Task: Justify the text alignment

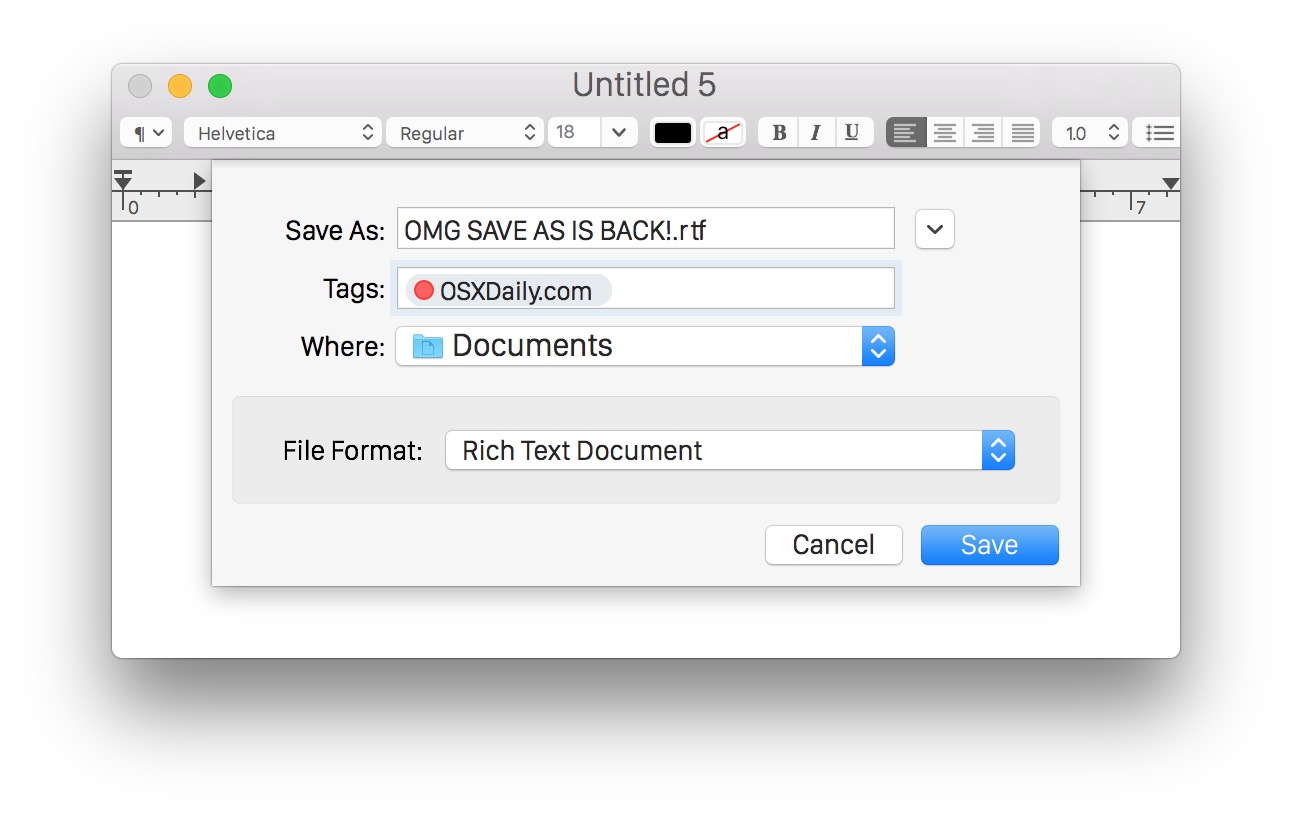Action: click(1022, 133)
